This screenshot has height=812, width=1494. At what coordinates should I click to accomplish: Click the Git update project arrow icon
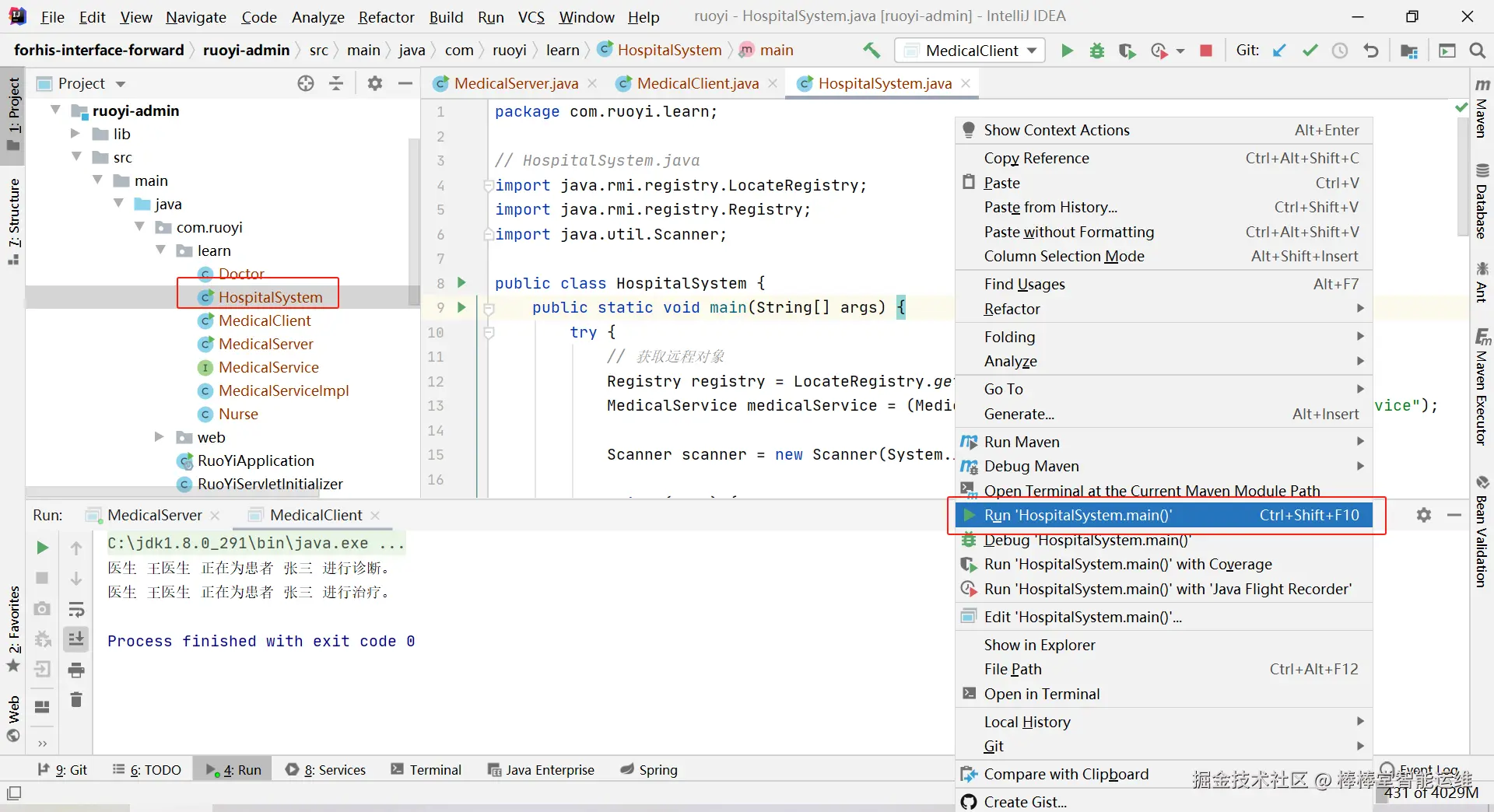pyautogui.click(x=1279, y=51)
